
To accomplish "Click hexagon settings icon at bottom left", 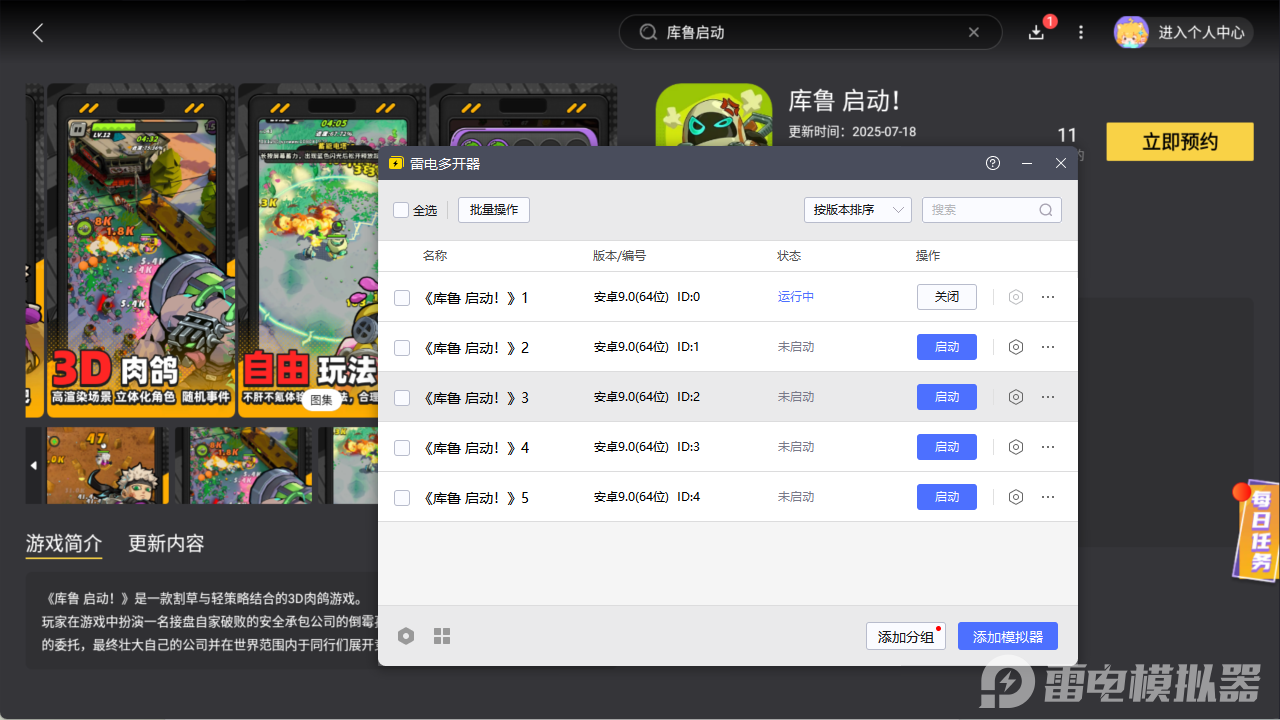I will 406,636.
